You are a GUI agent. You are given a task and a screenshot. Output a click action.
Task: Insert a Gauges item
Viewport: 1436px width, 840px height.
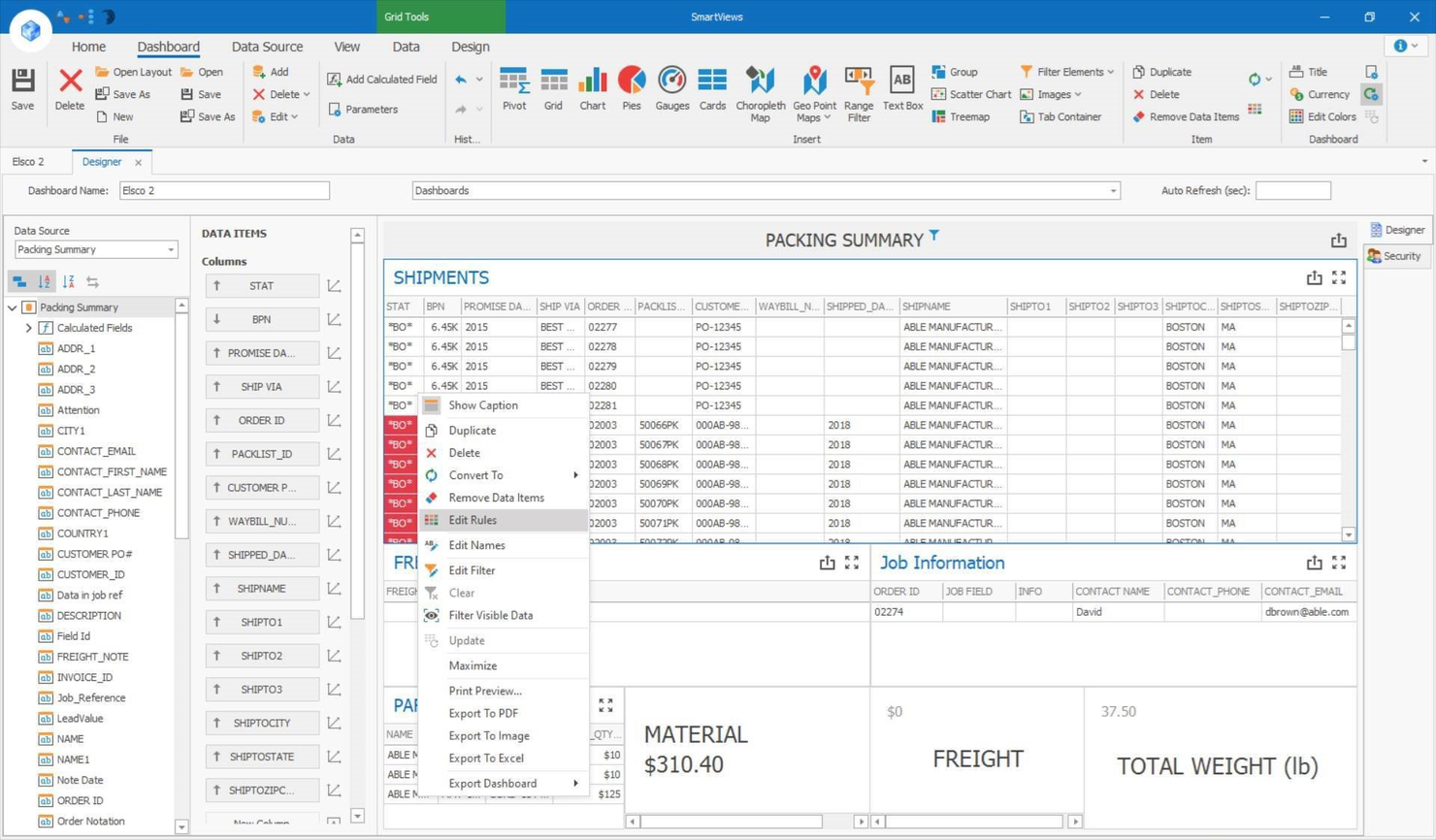point(671,92)
